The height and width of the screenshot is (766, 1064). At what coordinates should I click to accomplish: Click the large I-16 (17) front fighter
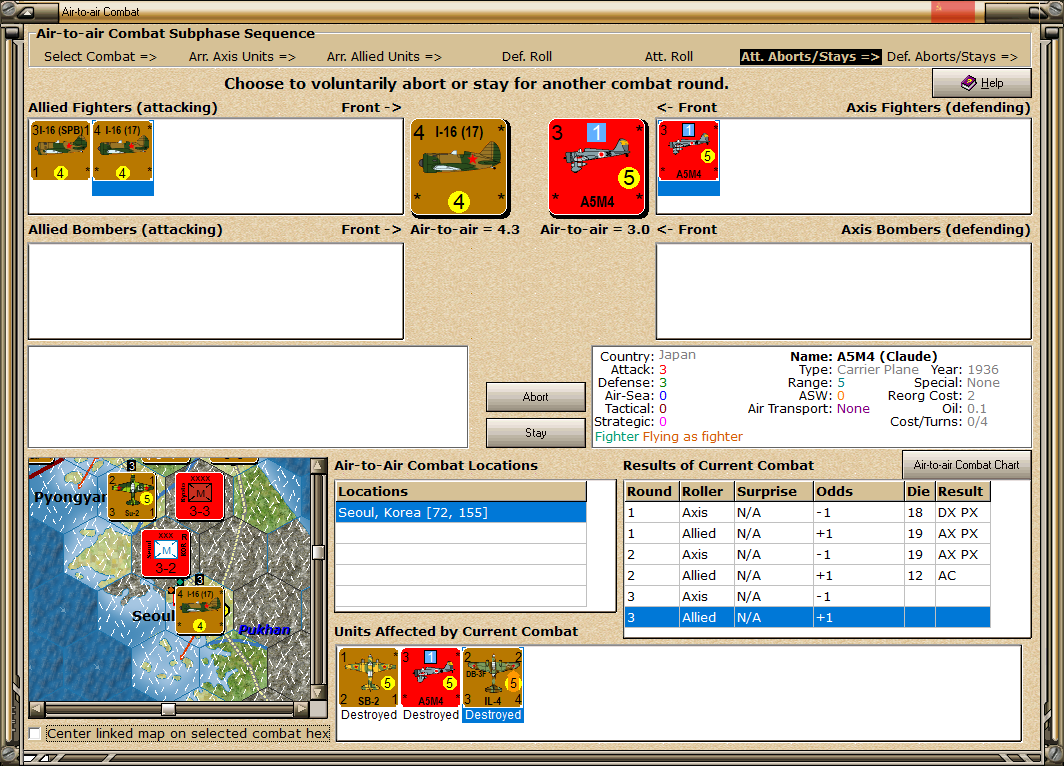pos(459,167)
